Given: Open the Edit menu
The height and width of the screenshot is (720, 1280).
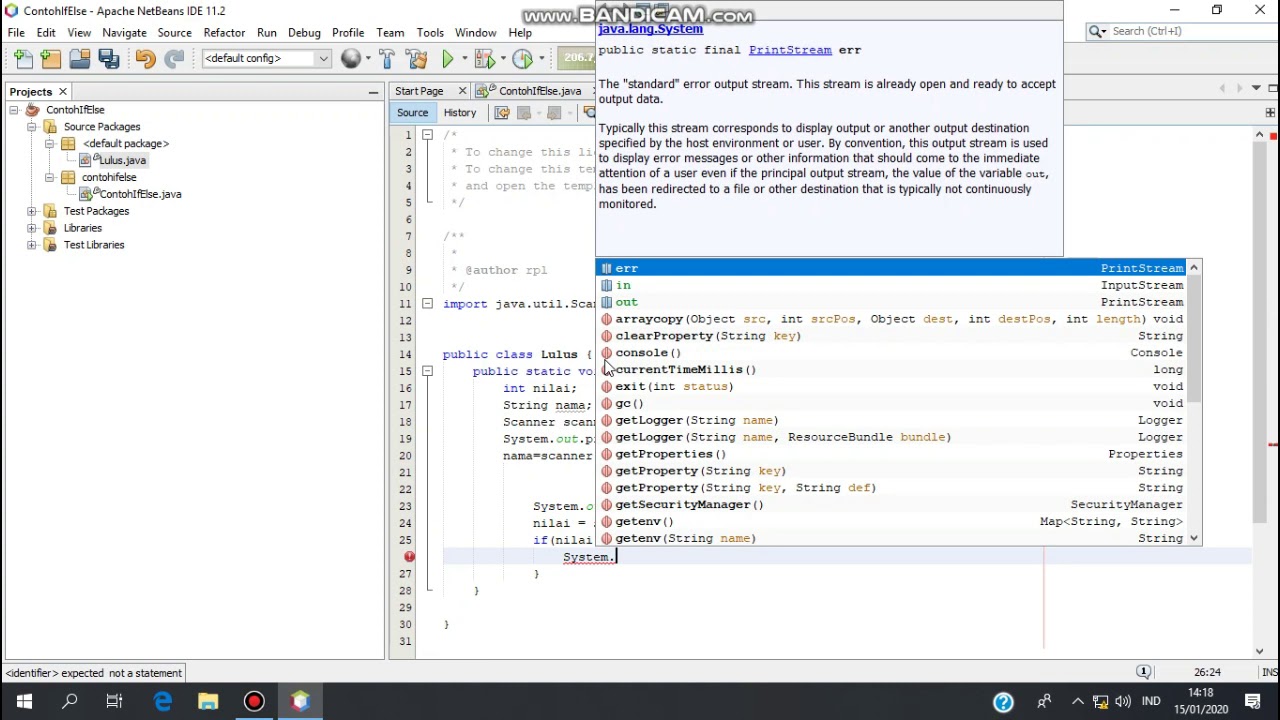Looking at the screenshot, I should click(46, 33).
